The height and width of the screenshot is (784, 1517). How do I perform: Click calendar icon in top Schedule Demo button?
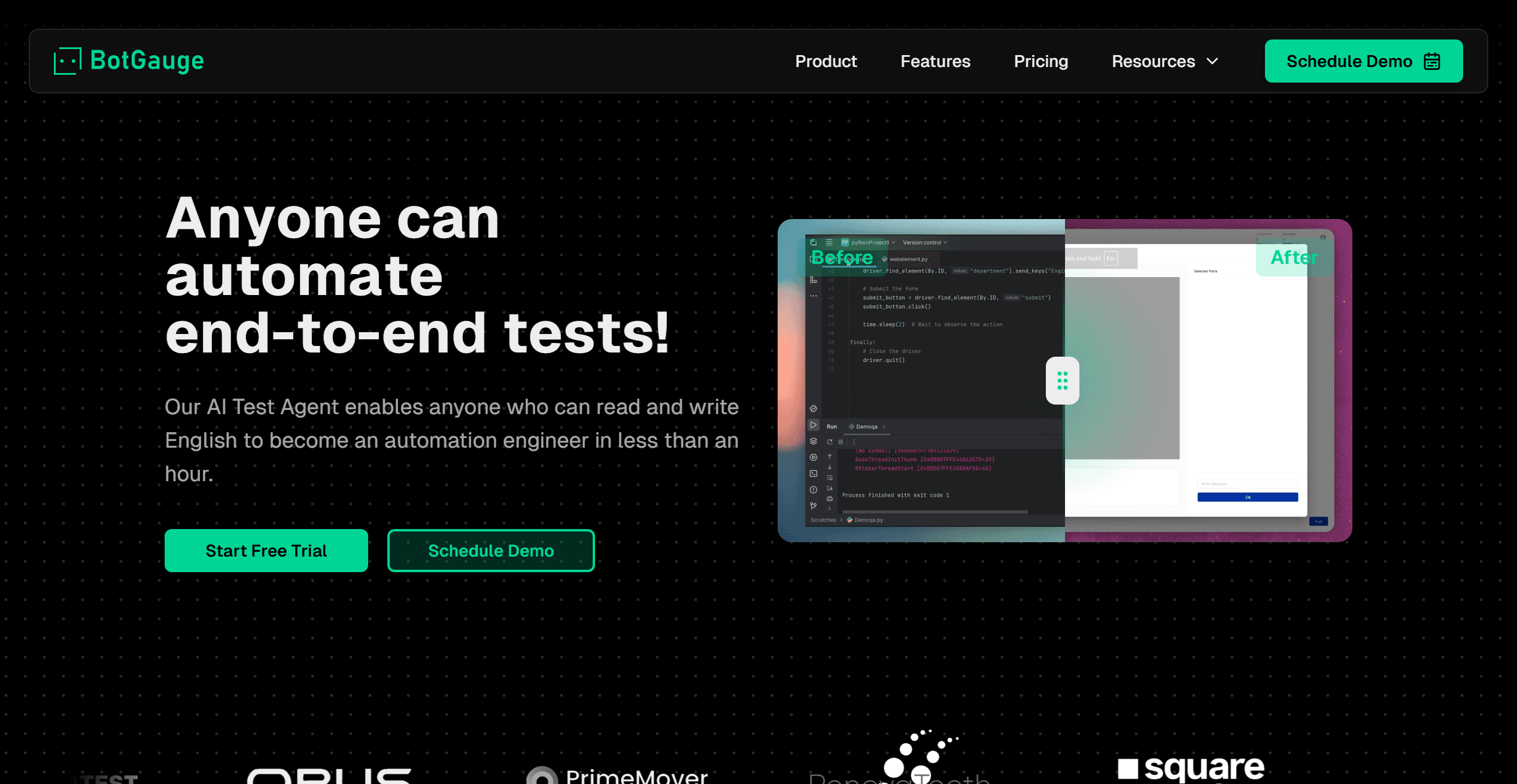point(1432,61)
